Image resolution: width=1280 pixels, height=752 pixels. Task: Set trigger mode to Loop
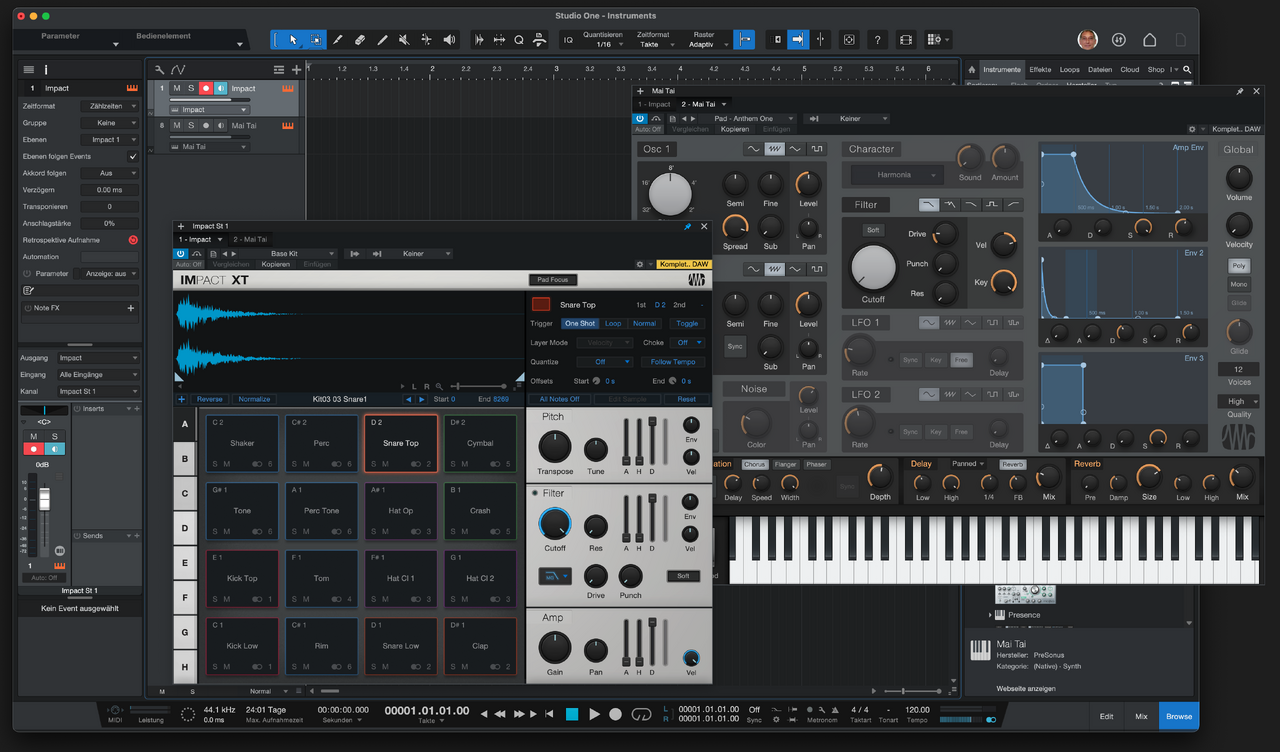(613, 324)
